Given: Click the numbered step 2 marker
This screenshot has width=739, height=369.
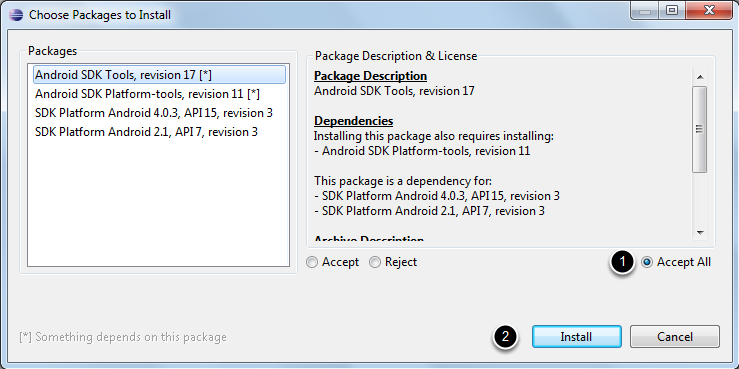Looking at the screenshot, I should 505,337.
